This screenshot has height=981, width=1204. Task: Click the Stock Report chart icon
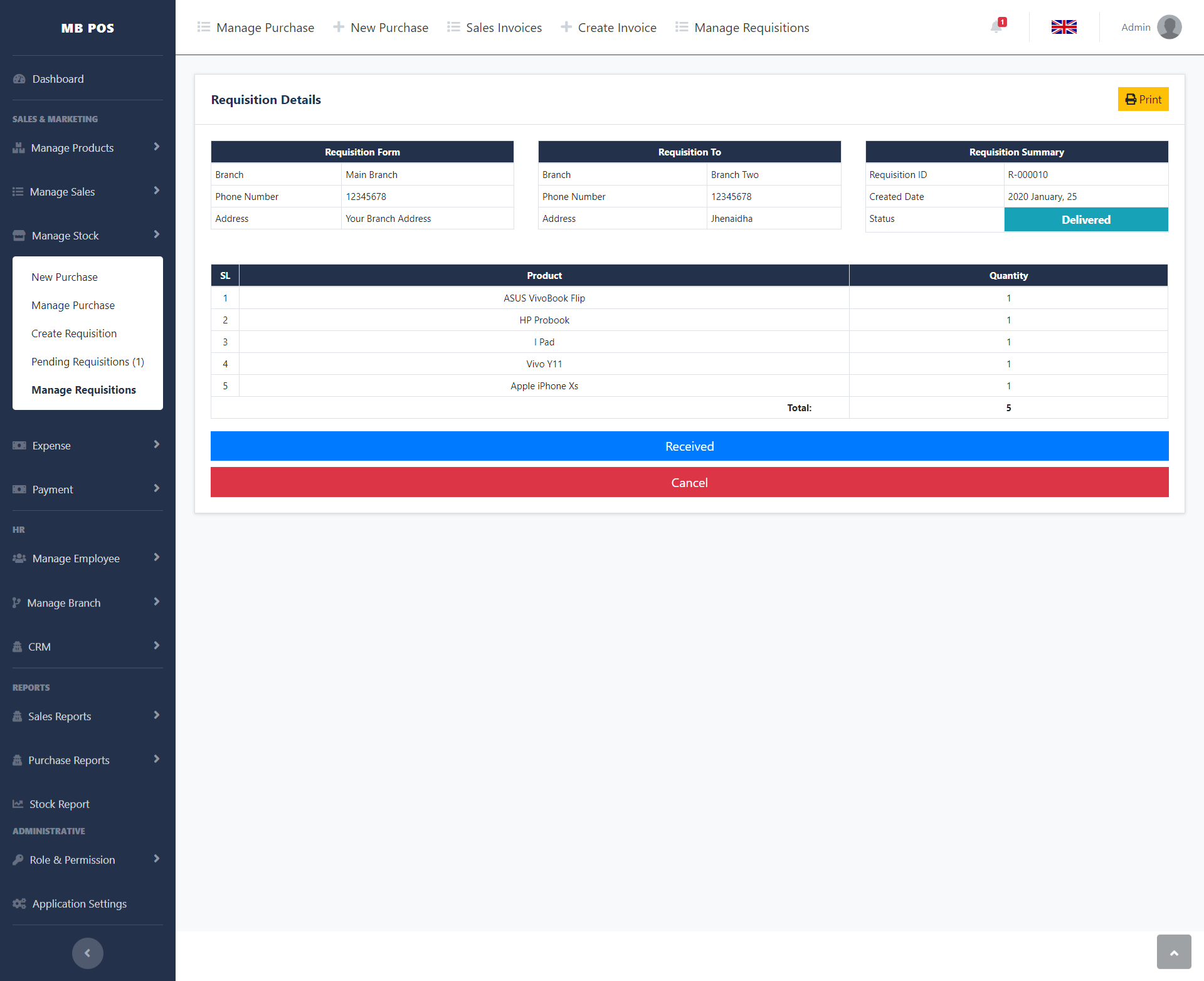tap(18, 804)
